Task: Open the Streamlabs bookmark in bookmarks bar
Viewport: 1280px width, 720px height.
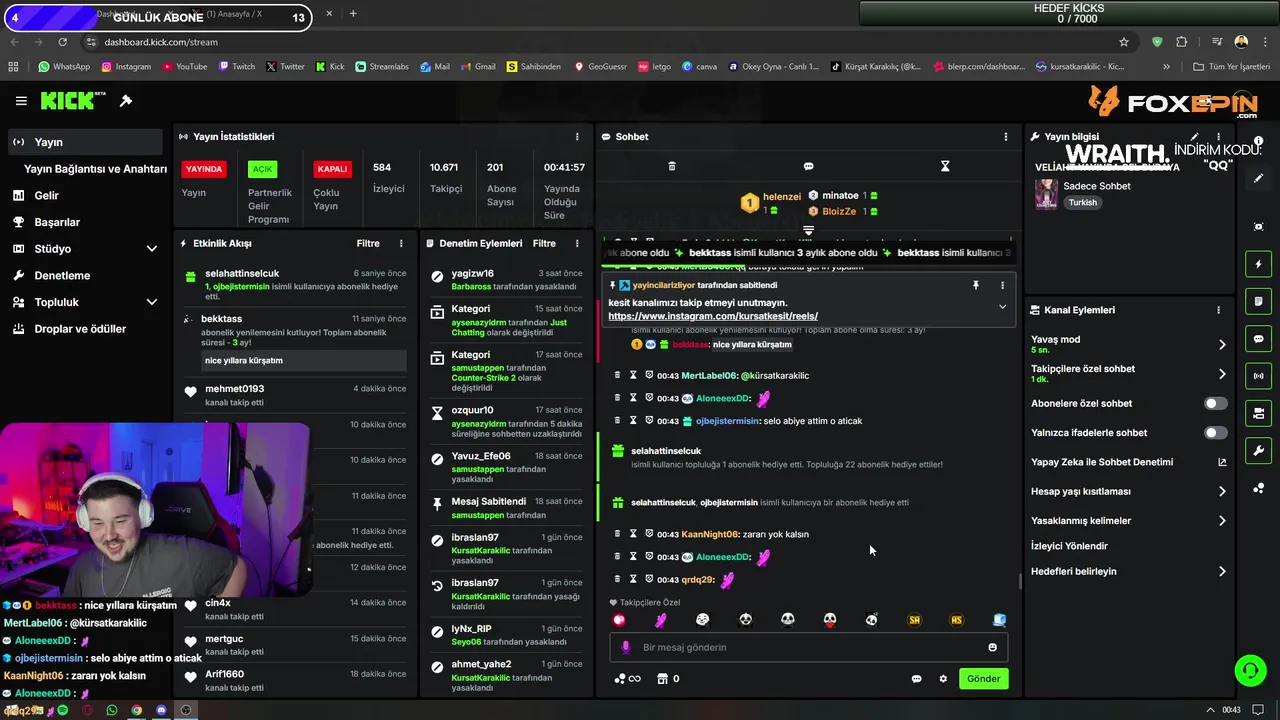Action: (x=382, y=67)
